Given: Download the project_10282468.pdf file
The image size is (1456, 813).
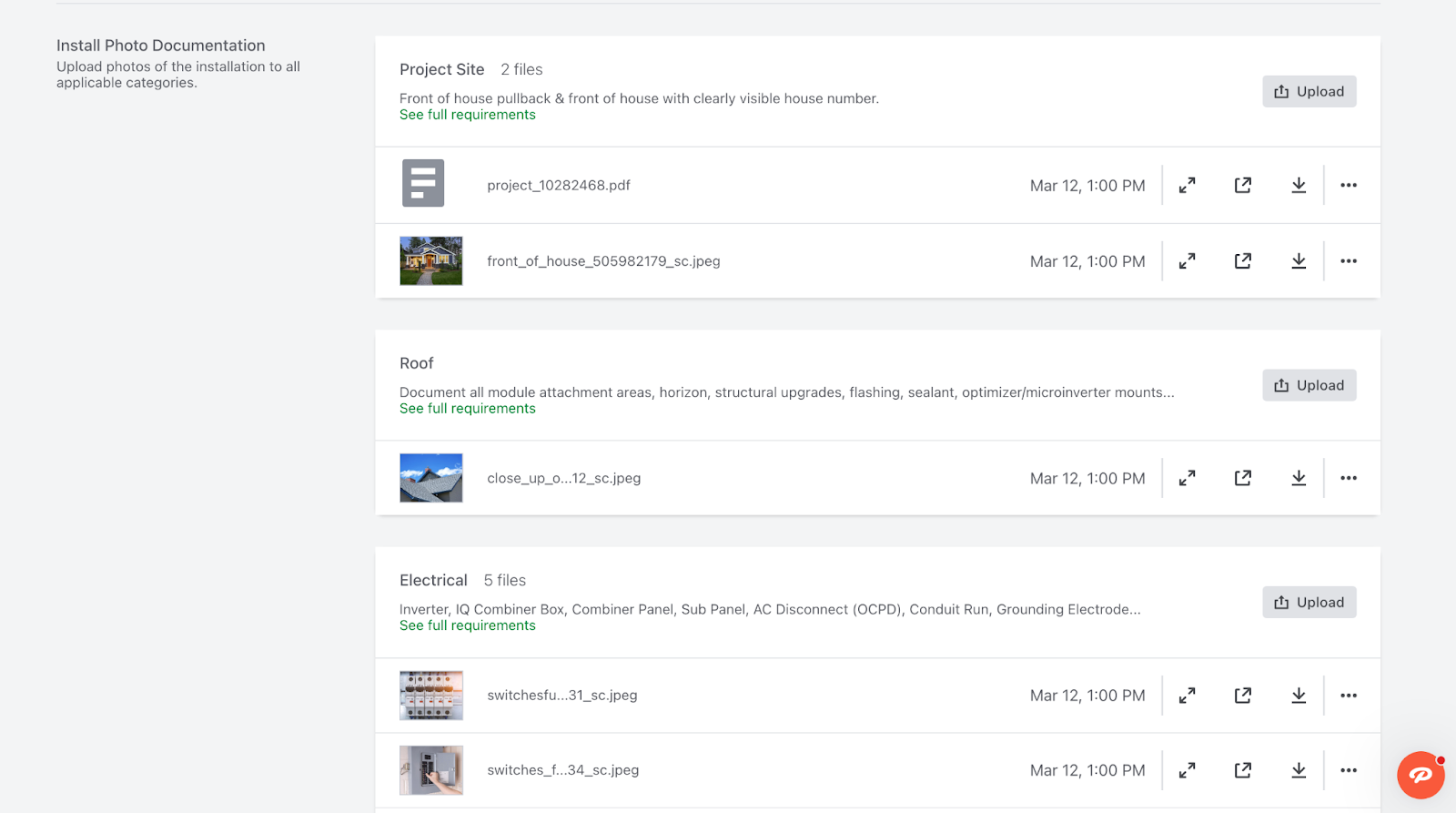Looking at the screenshot, I should tap(1299, 186).
